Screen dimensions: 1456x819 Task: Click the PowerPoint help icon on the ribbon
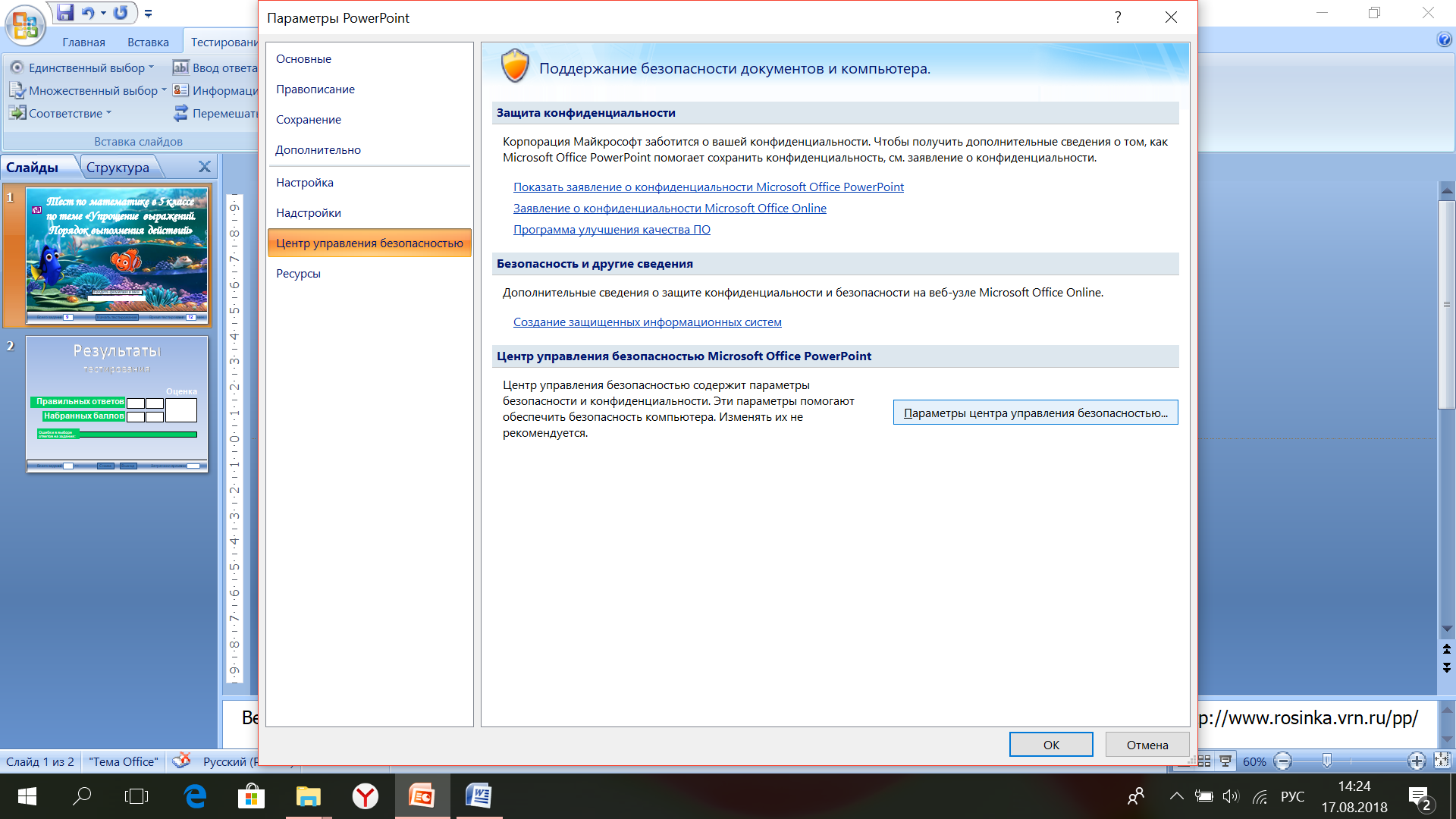click(x=1444, y=39)
